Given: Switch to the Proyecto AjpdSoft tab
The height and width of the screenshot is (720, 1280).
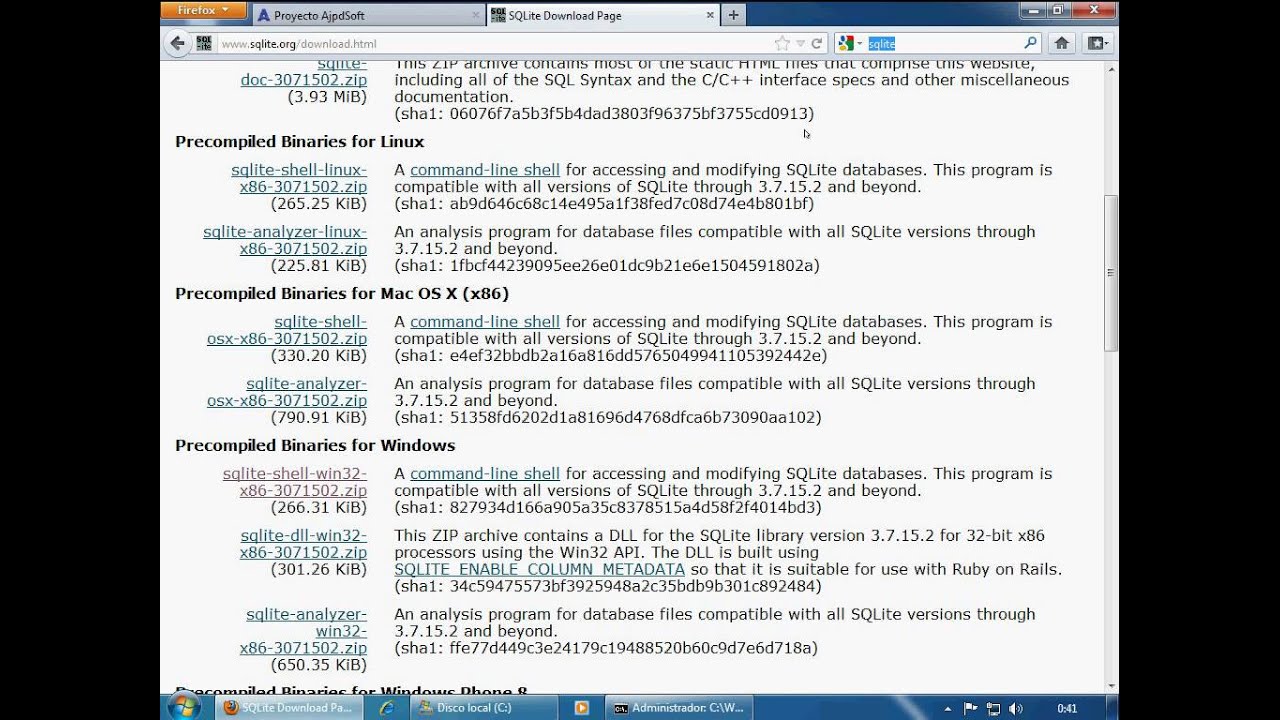Looking at the screenshot, I should coord(366,15).
